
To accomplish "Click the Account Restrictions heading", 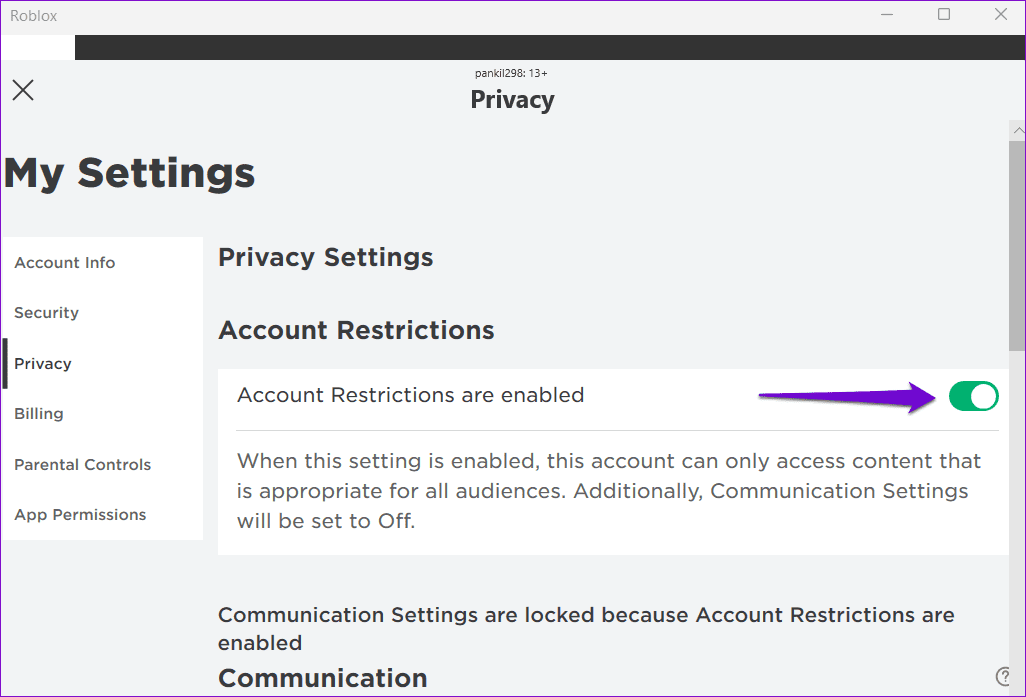I will pyautogui.click(x=356, y=331).
